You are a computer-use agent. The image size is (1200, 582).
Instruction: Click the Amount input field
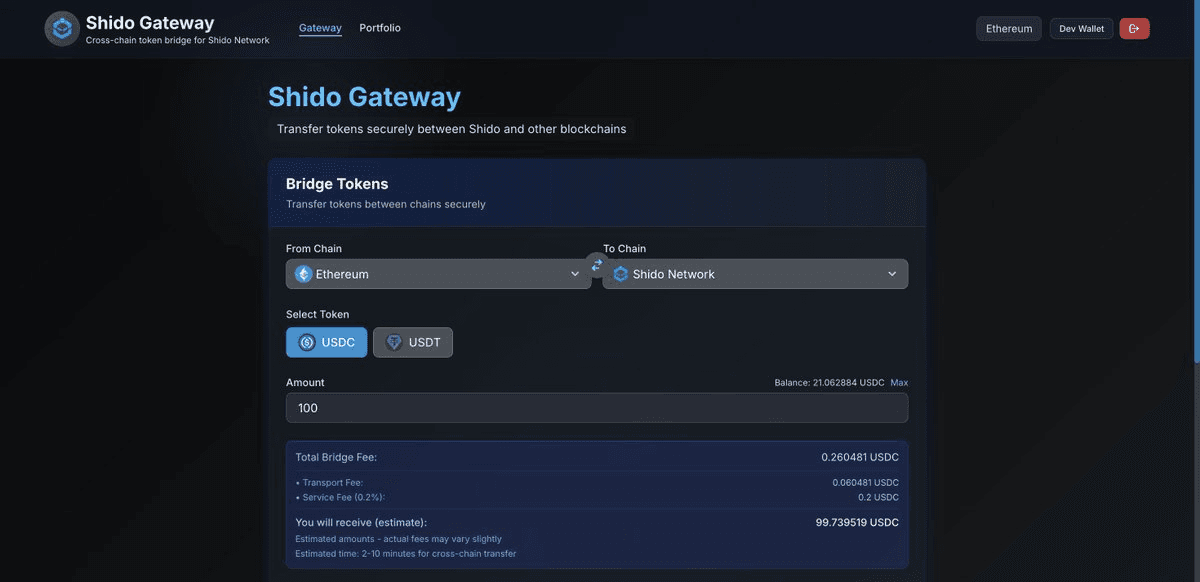pos(597,408)
